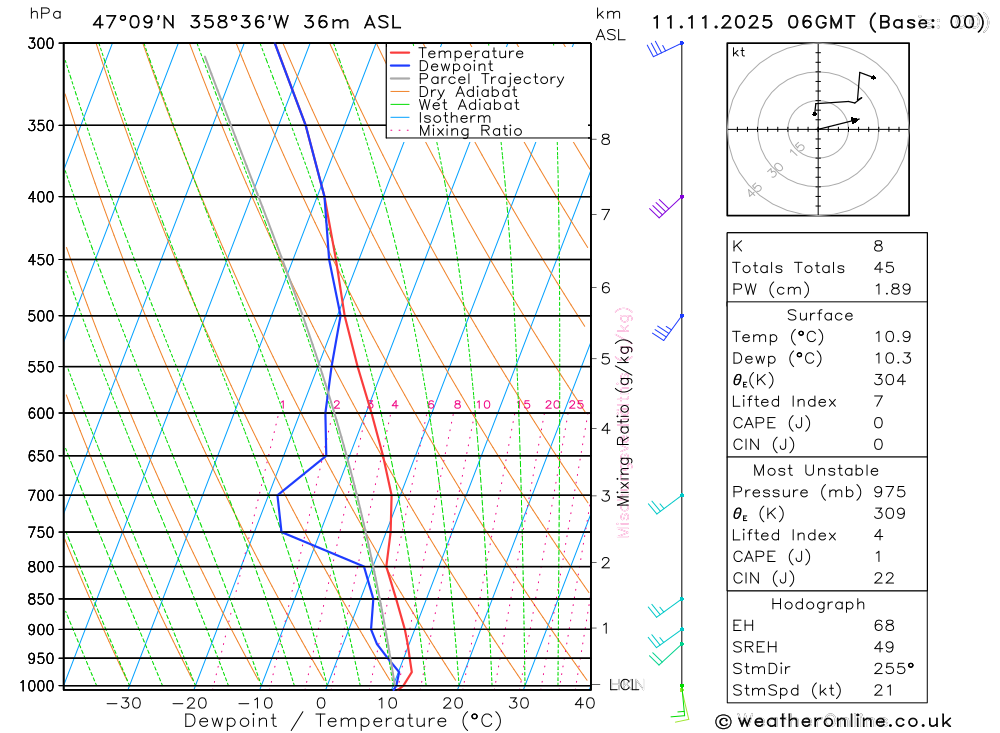Click the 1000 pressure level label
This screenshot has width=1000, height=733.
tap(37, 686)
